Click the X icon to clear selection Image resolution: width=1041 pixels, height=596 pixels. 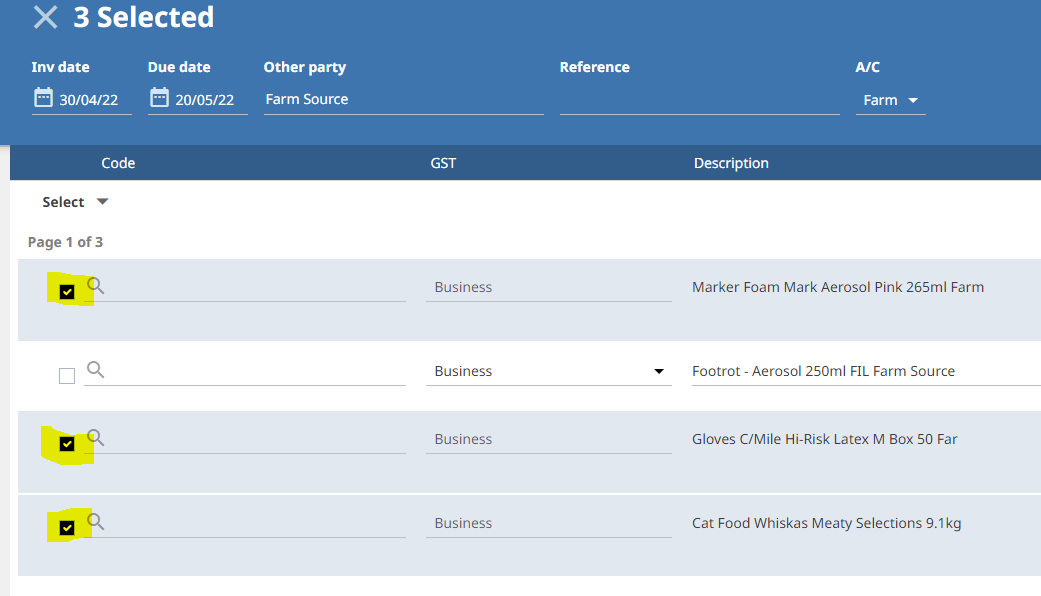[x=45, y=17]
